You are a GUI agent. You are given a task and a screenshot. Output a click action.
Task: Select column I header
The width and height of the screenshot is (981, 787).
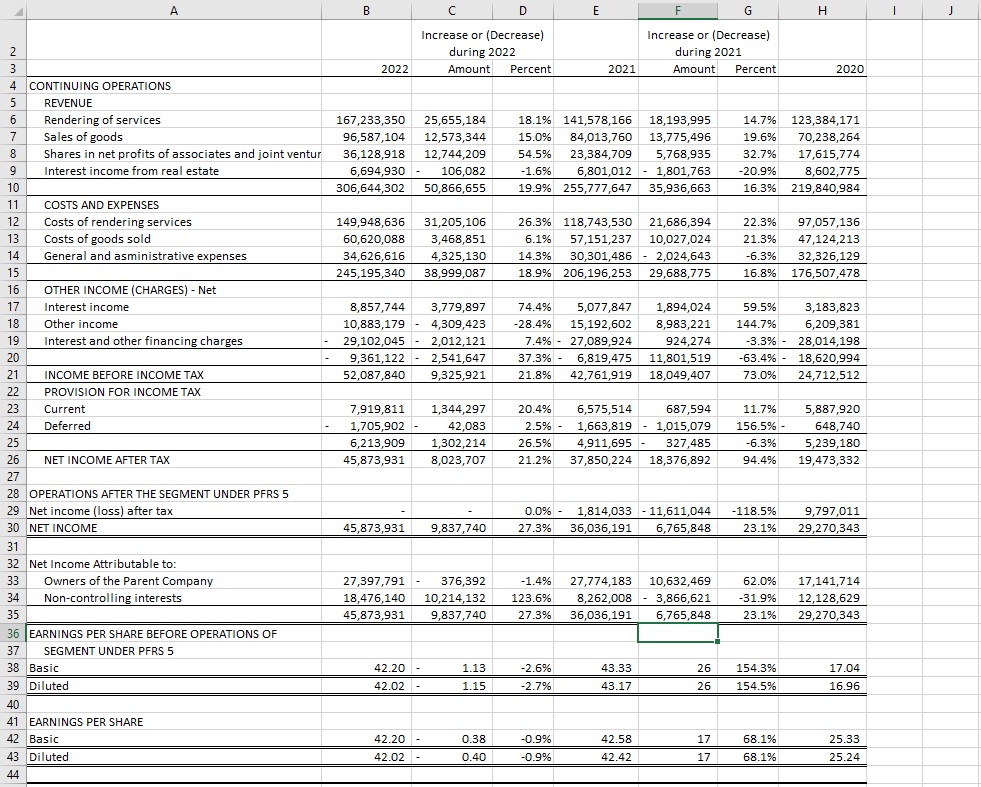(894, 10)
